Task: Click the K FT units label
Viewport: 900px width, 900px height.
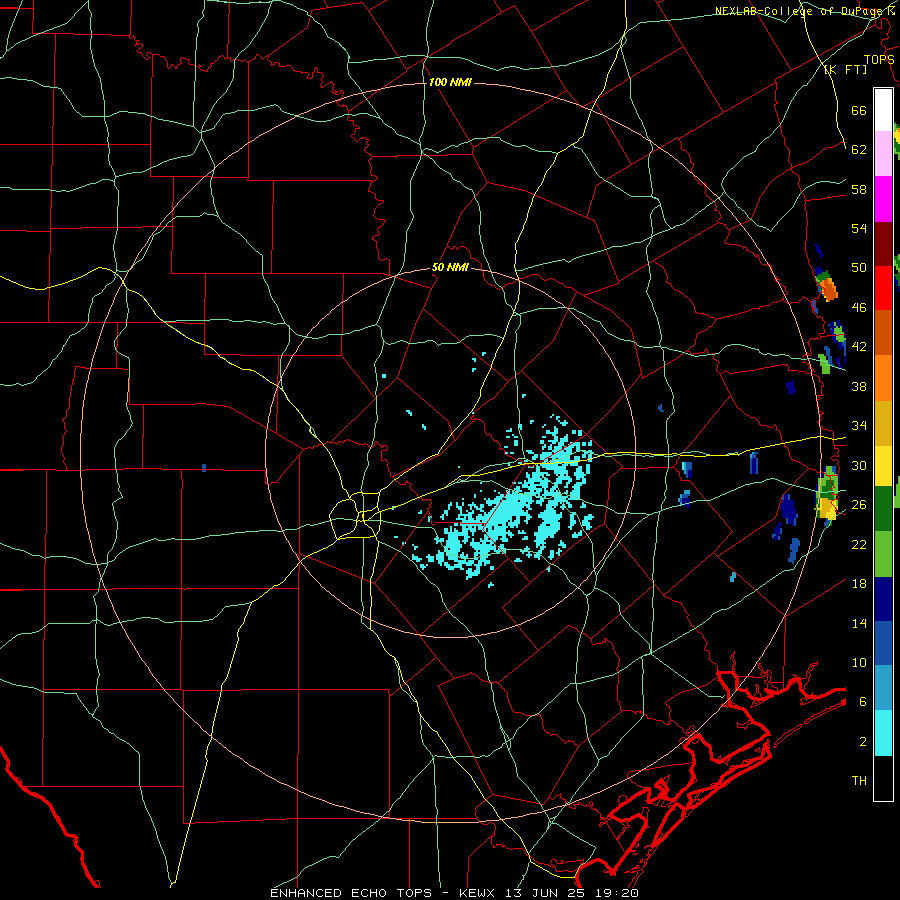Action: tap(845, 69)
